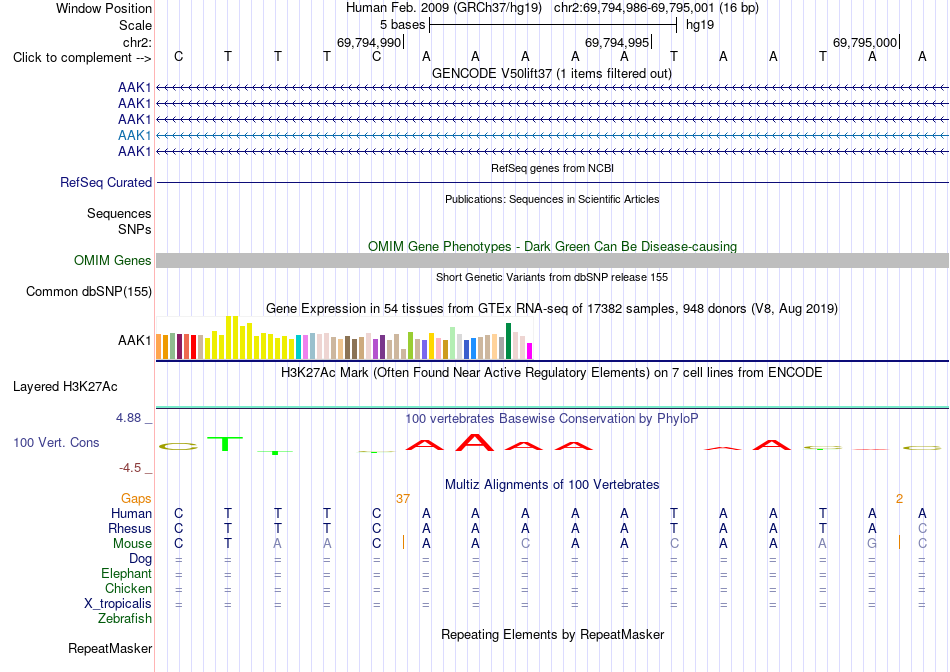The image size is (950, 672).
Task: Click the 69,794,995 position marker
Action: coord(617,42)
